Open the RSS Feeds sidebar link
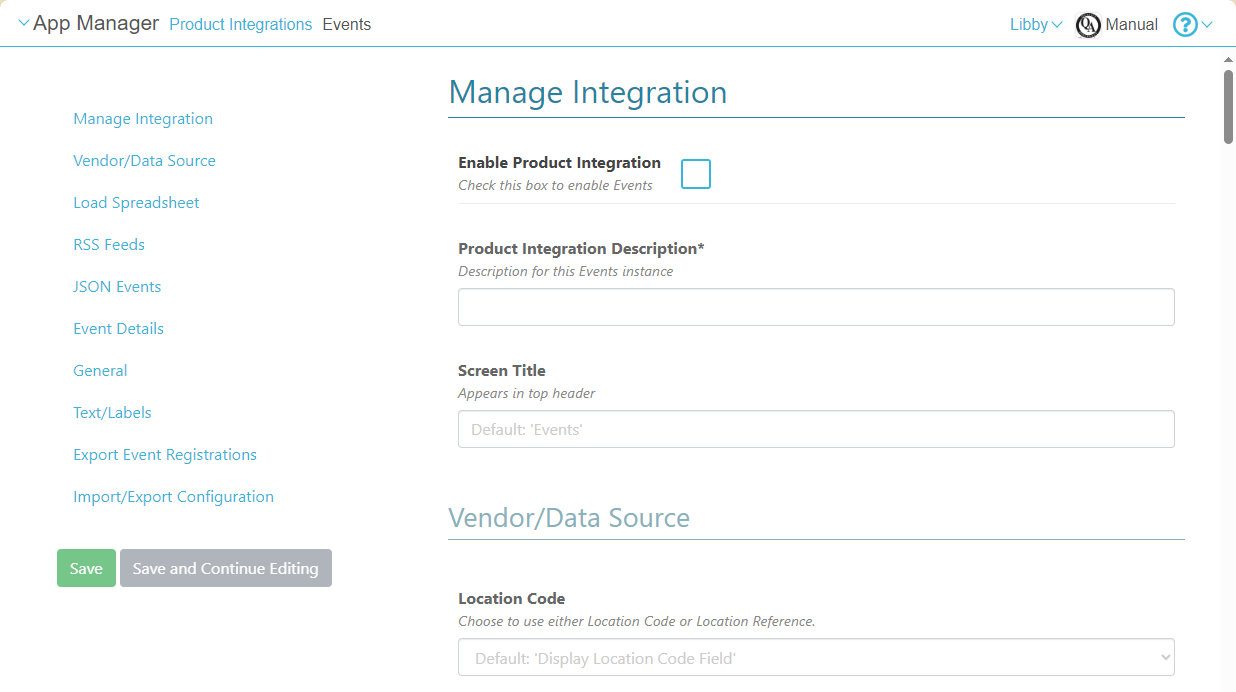The width and height of the screenshot is (1236, 692). (x=109, y=245)
